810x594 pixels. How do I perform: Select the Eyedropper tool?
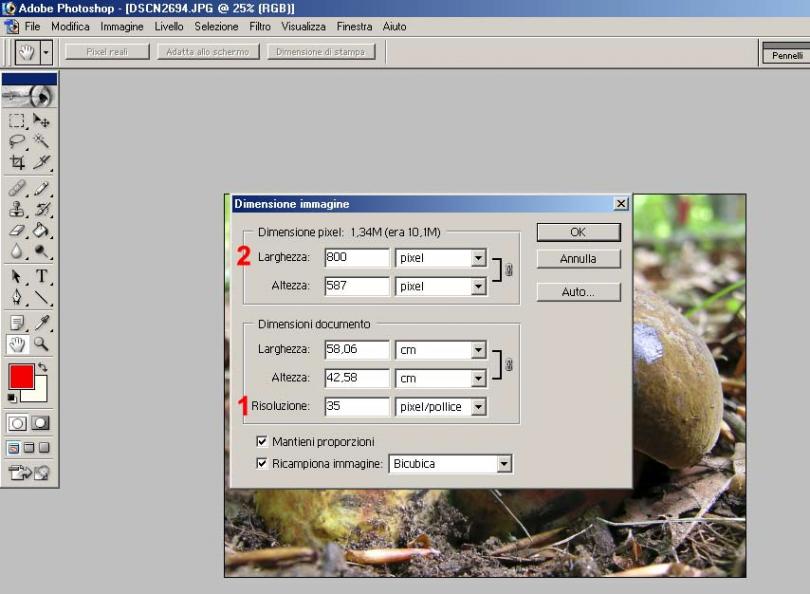(x=41, y=322)
